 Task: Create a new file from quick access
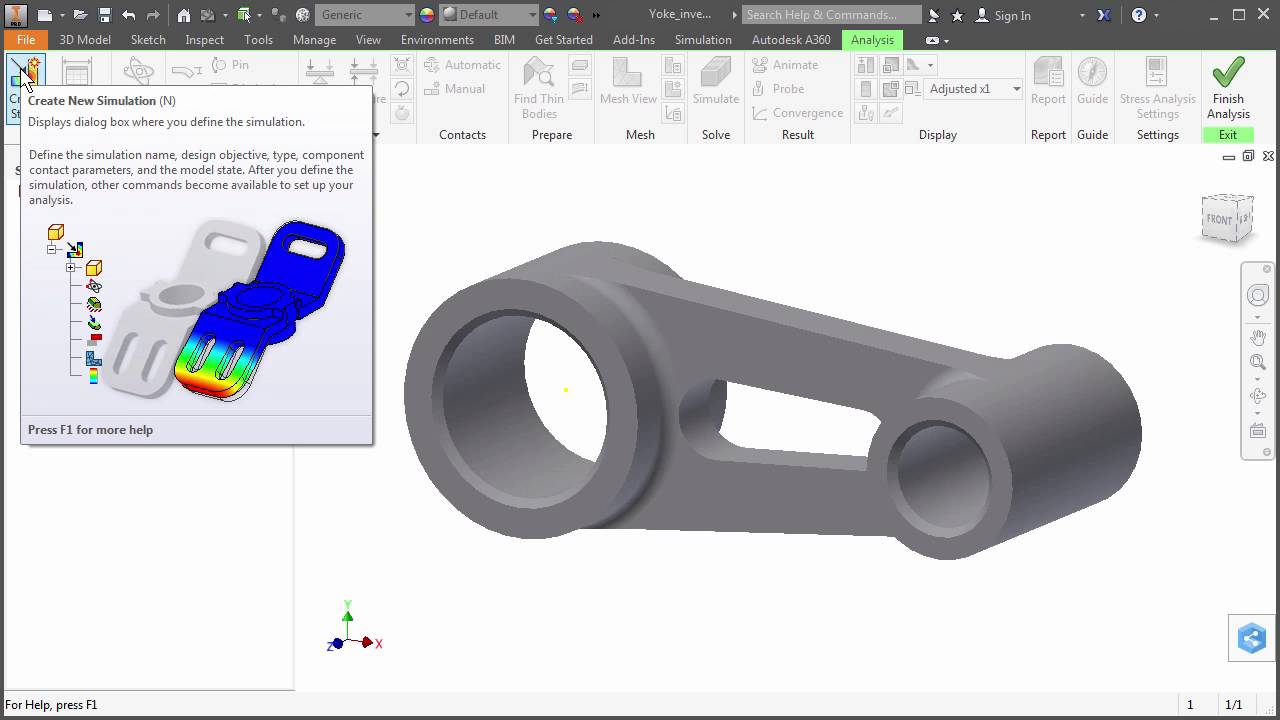click(x=46, y=15)
